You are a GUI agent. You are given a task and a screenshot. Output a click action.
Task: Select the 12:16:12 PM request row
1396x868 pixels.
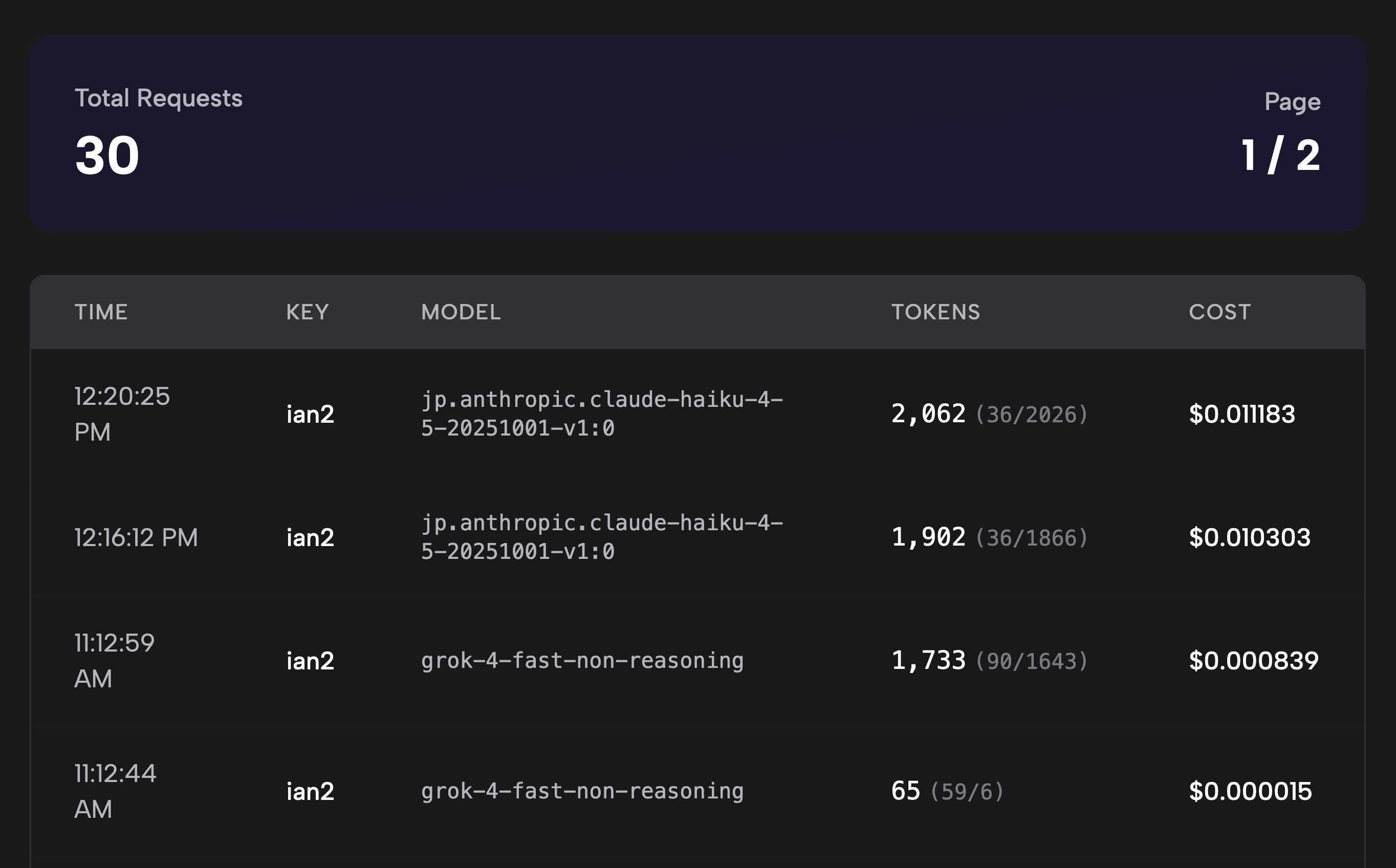pyautogui.click(x=698, y=538)
